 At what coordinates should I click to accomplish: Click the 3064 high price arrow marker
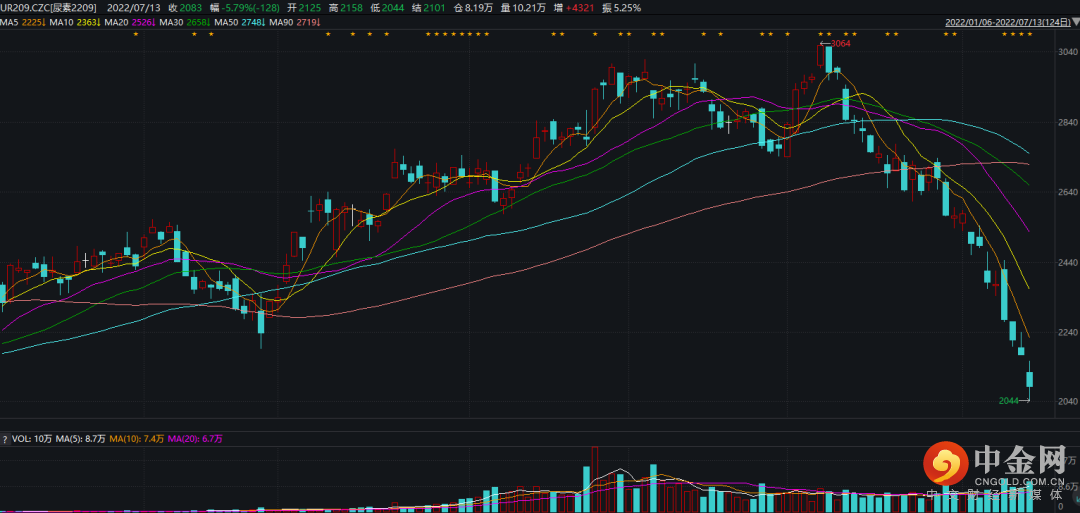[x=836, y=43]
